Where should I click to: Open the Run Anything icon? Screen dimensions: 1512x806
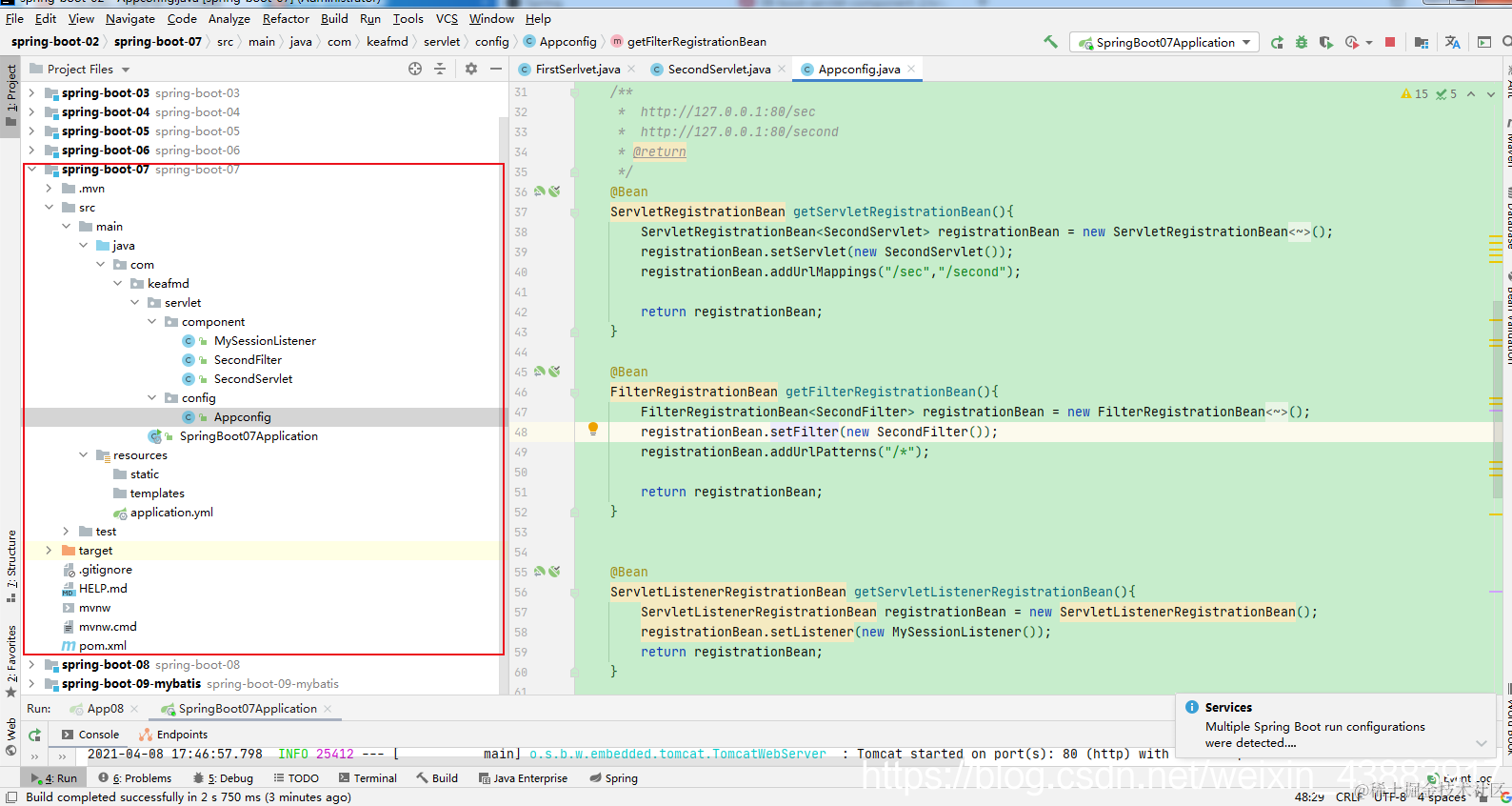pos(1484,42)
